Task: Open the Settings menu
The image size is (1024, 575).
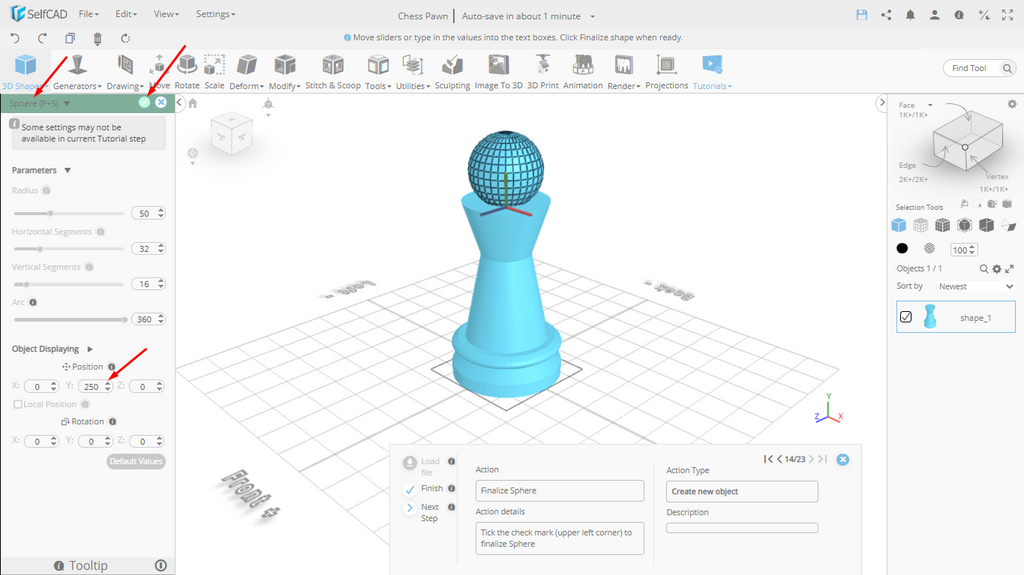Action: coord(215,15)
